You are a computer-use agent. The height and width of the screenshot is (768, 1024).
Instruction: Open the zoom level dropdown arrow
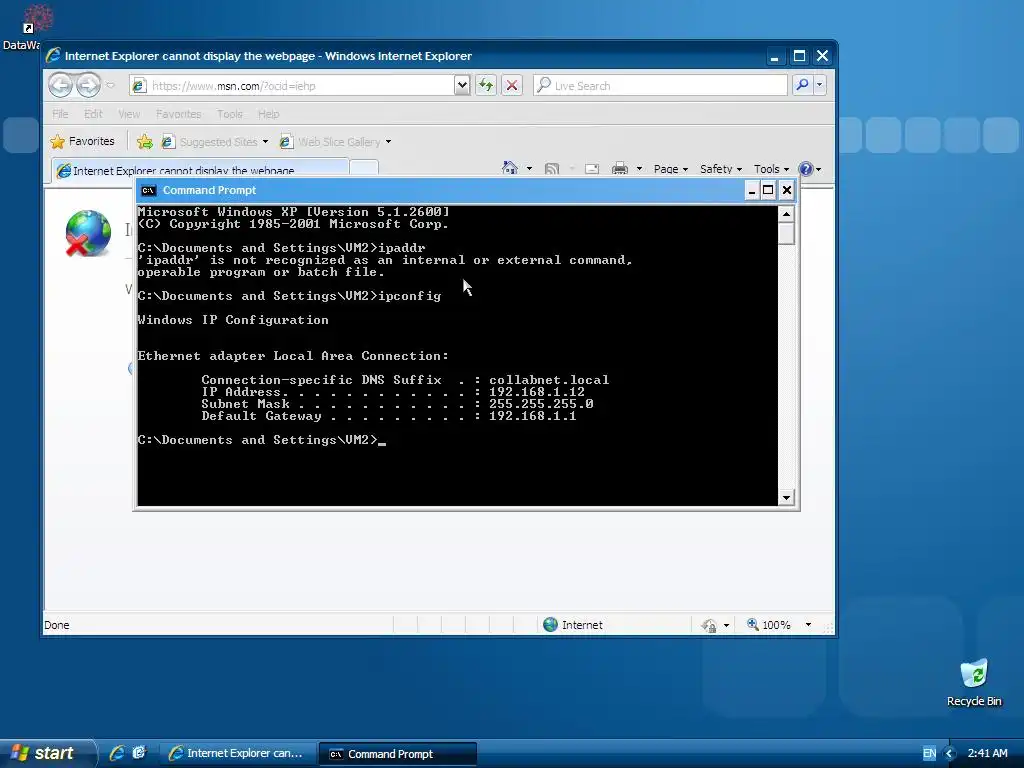808,625
